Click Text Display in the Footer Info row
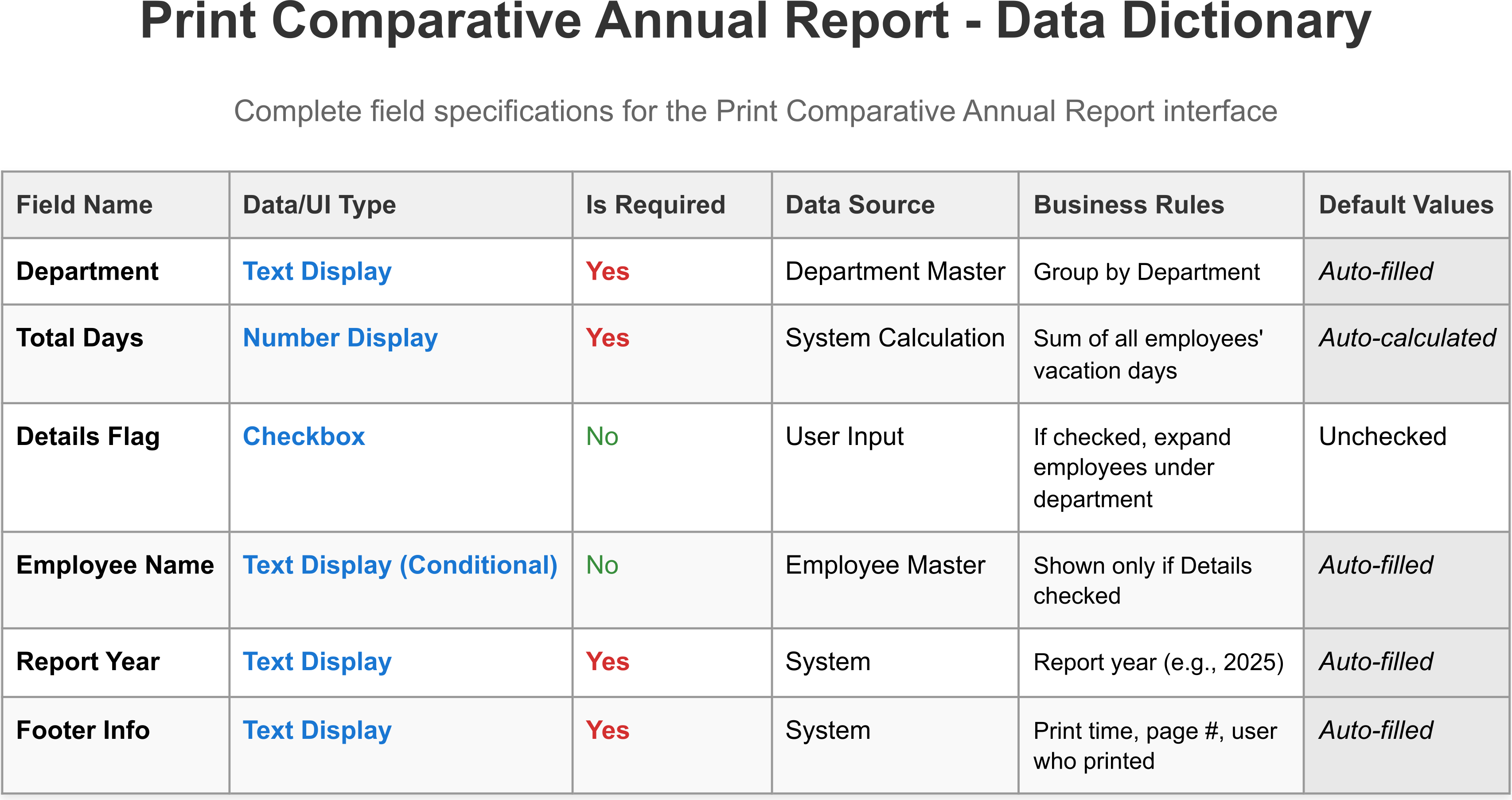Image resolution: width=1512 pixels, height=800 pixels. click(x=317, y=731)
